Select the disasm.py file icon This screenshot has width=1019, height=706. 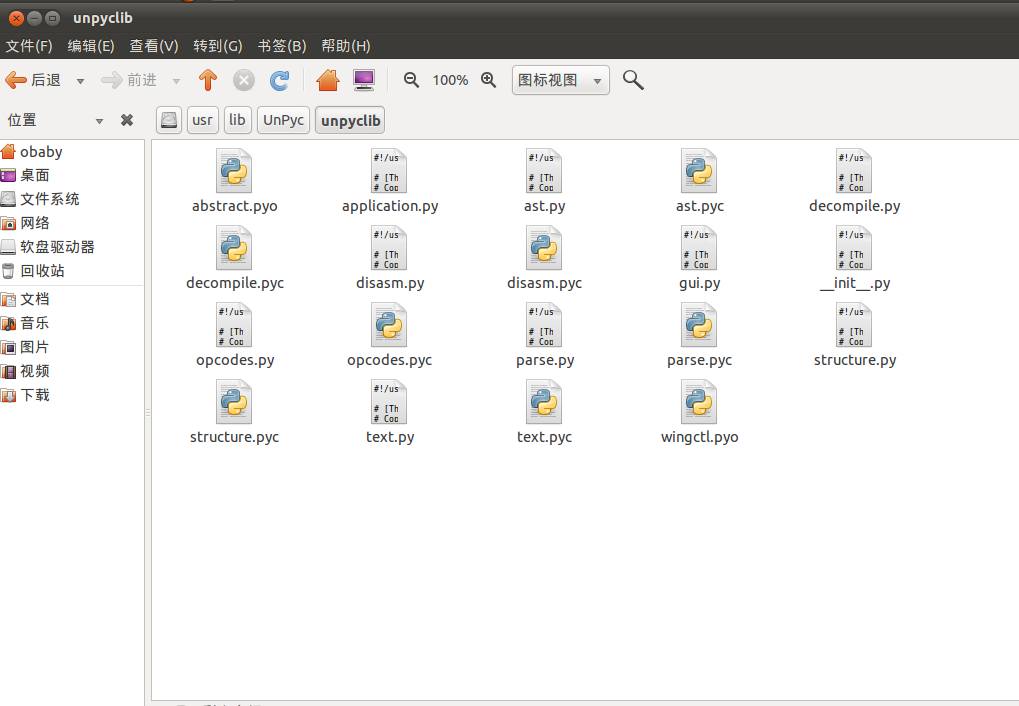coord(389,248)
